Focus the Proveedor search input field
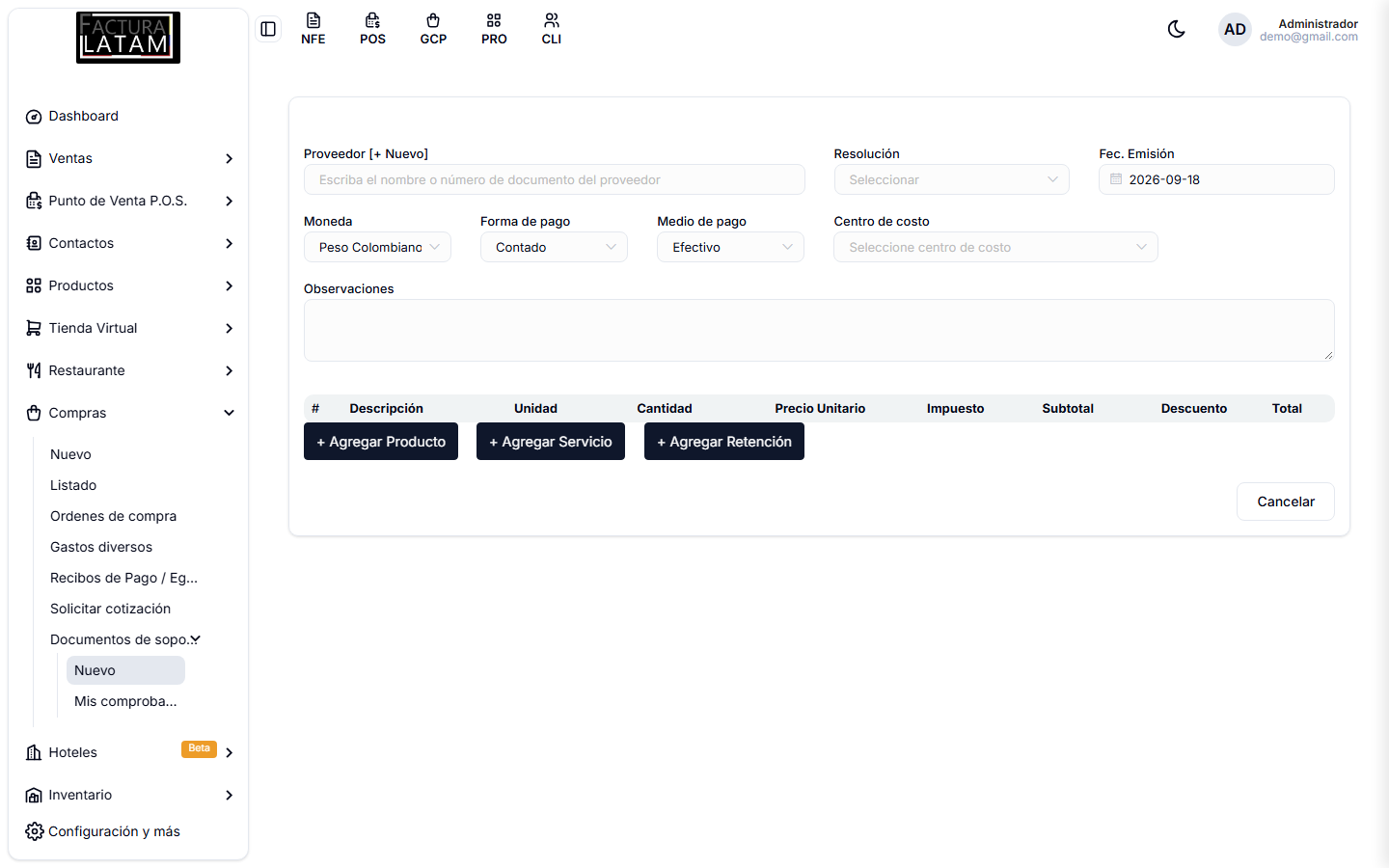 coord(555,179)
